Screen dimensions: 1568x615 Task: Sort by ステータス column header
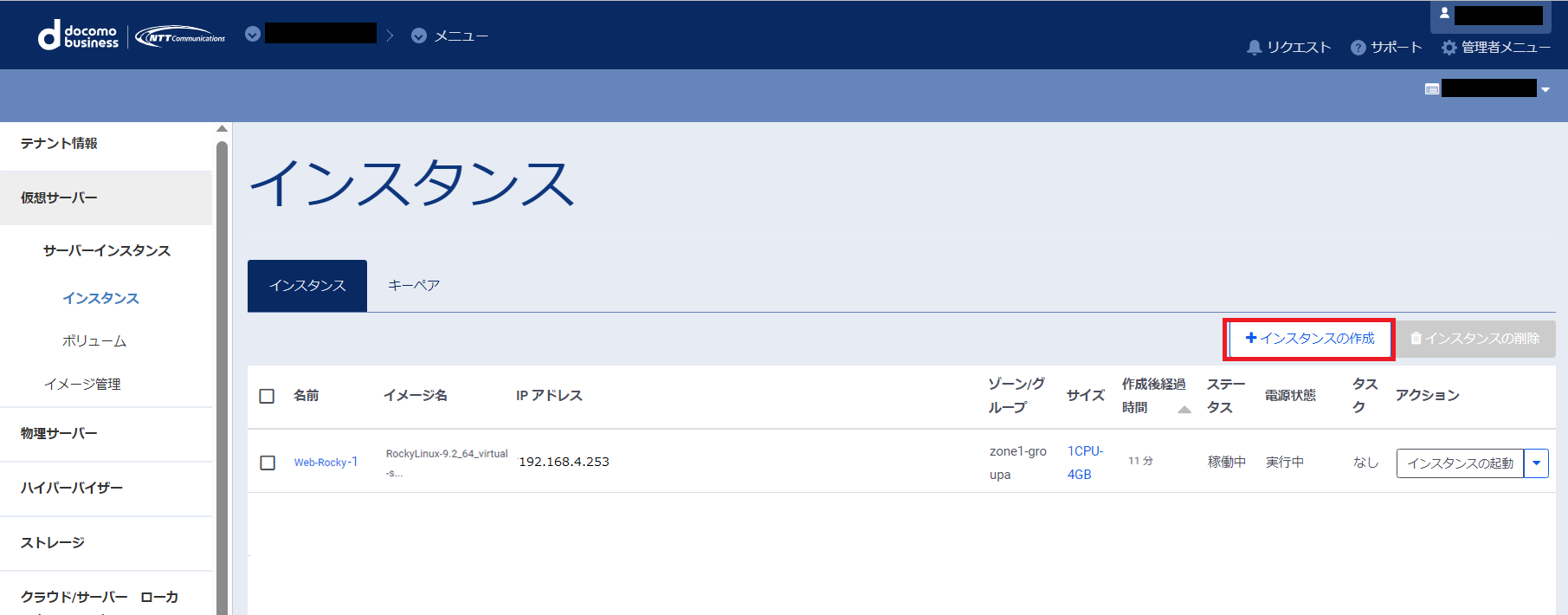[1226, 396]
